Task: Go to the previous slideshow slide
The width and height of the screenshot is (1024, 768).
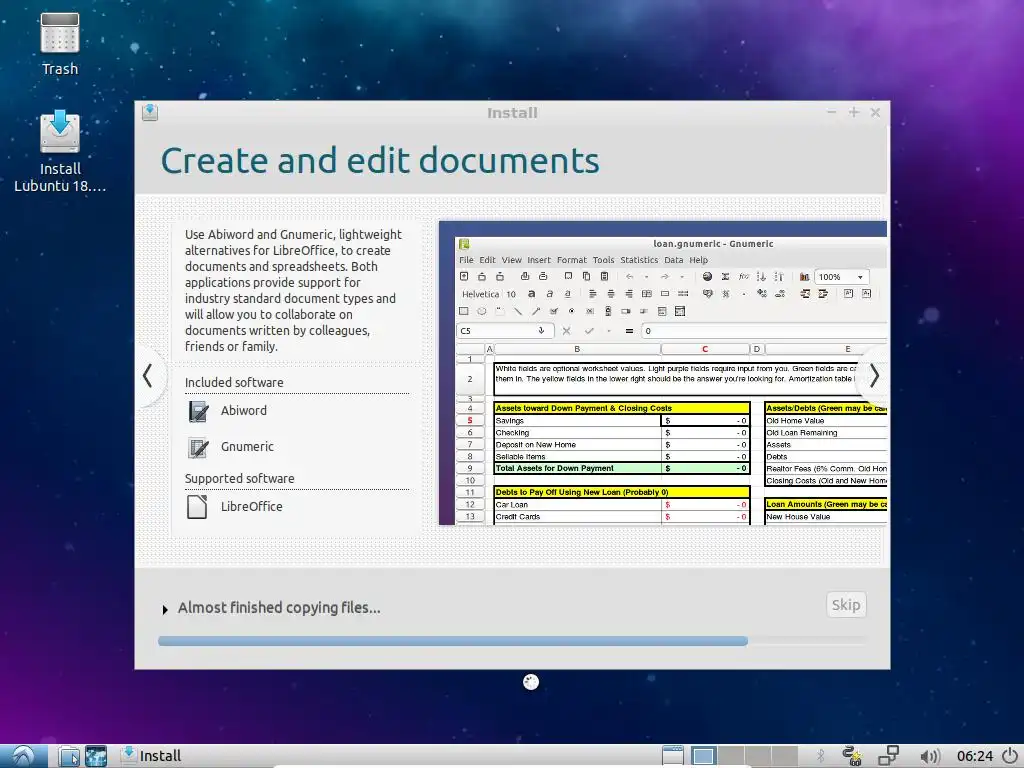Action: click(x=148, y=376)
